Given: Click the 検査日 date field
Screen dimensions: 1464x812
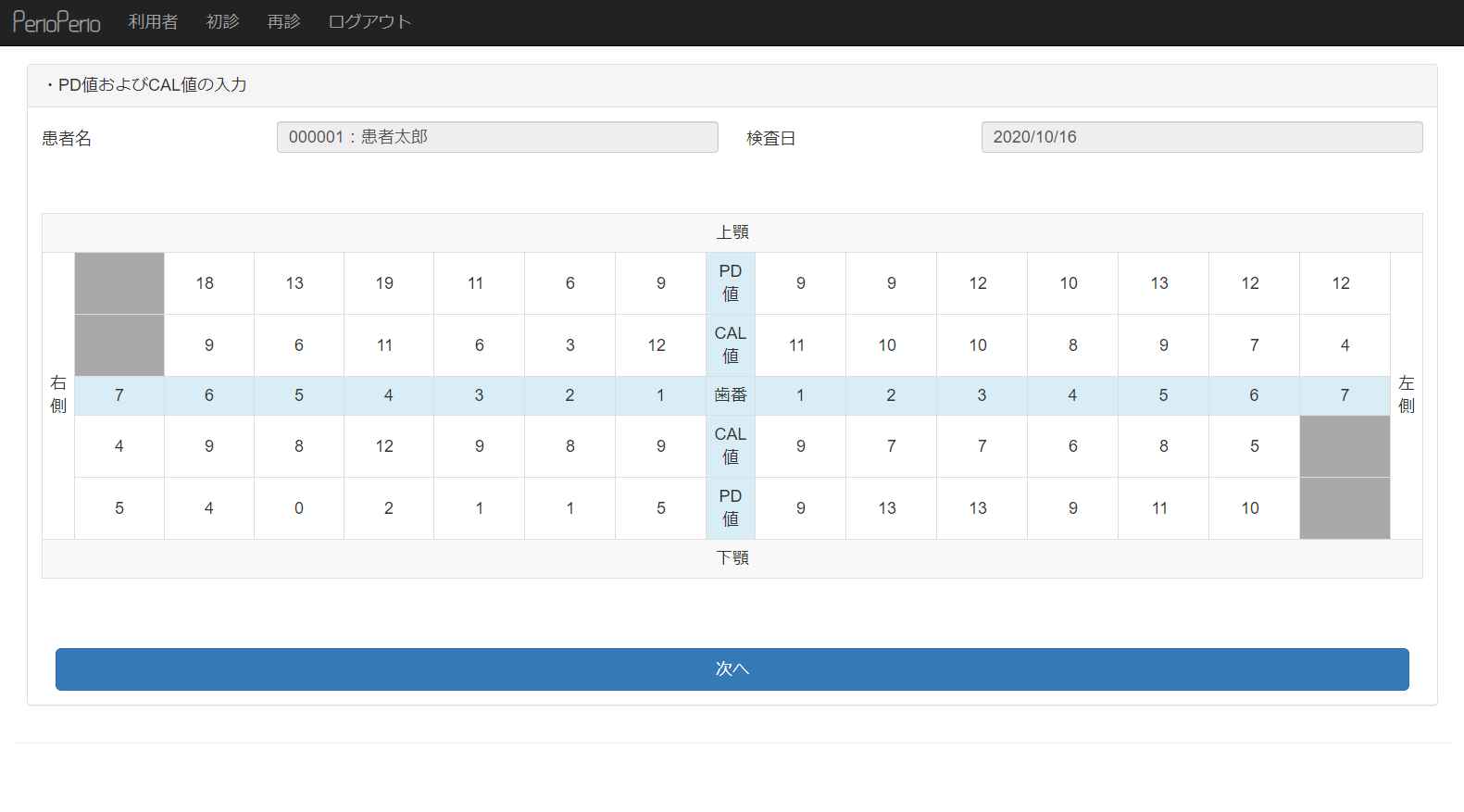Looking at the screenshot, I should 1201,137.
